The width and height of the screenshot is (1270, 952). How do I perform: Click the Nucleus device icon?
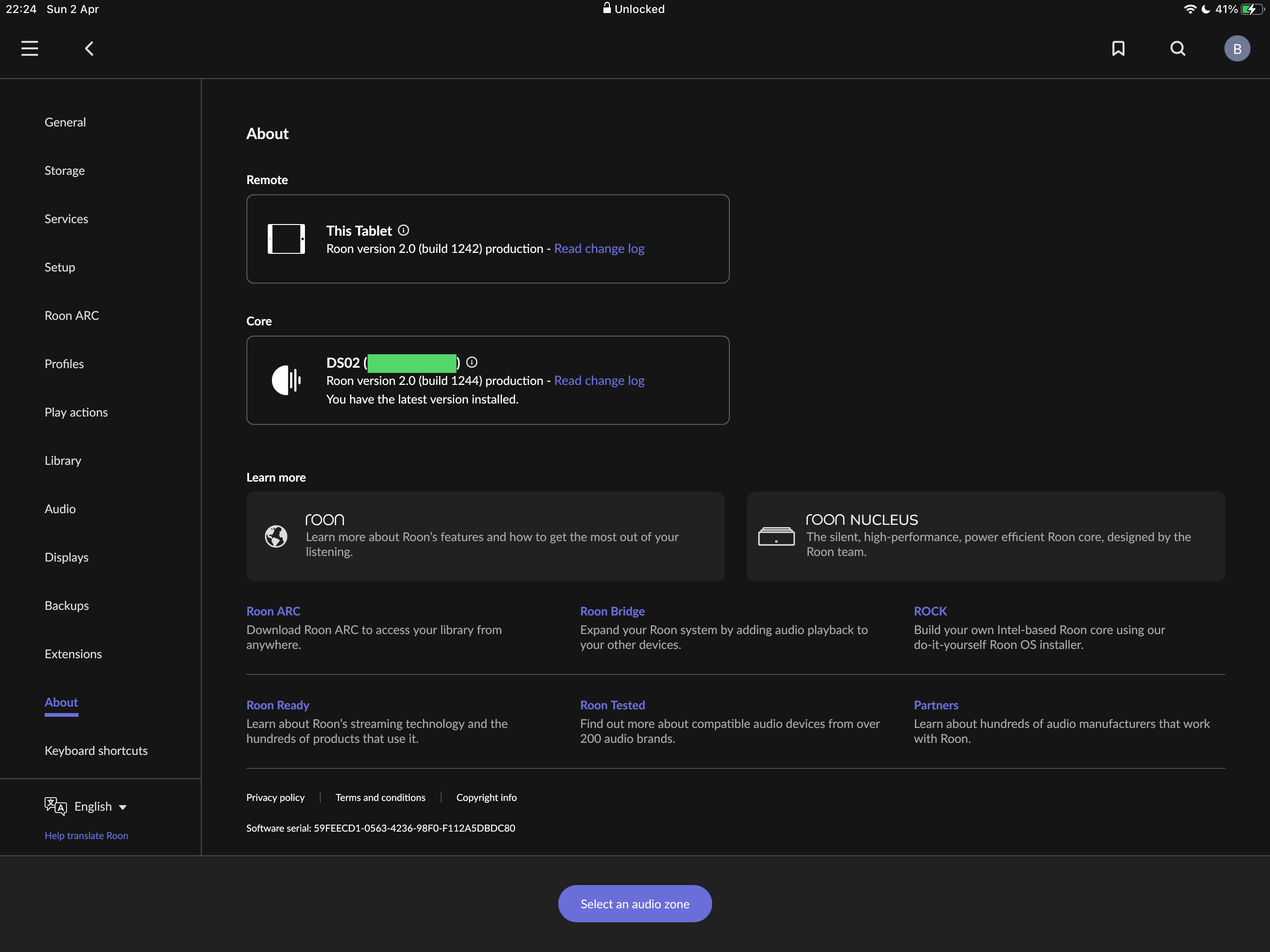776,536
